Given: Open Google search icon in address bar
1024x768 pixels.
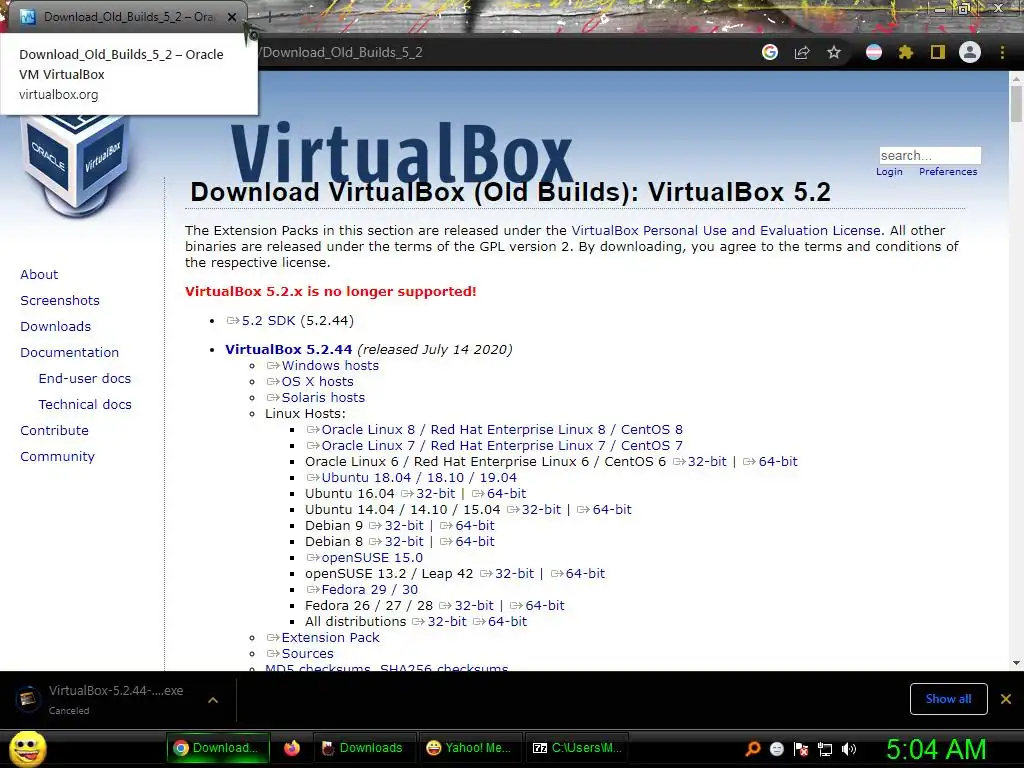Looking at the screenshot, I should (x=770, y=52).
